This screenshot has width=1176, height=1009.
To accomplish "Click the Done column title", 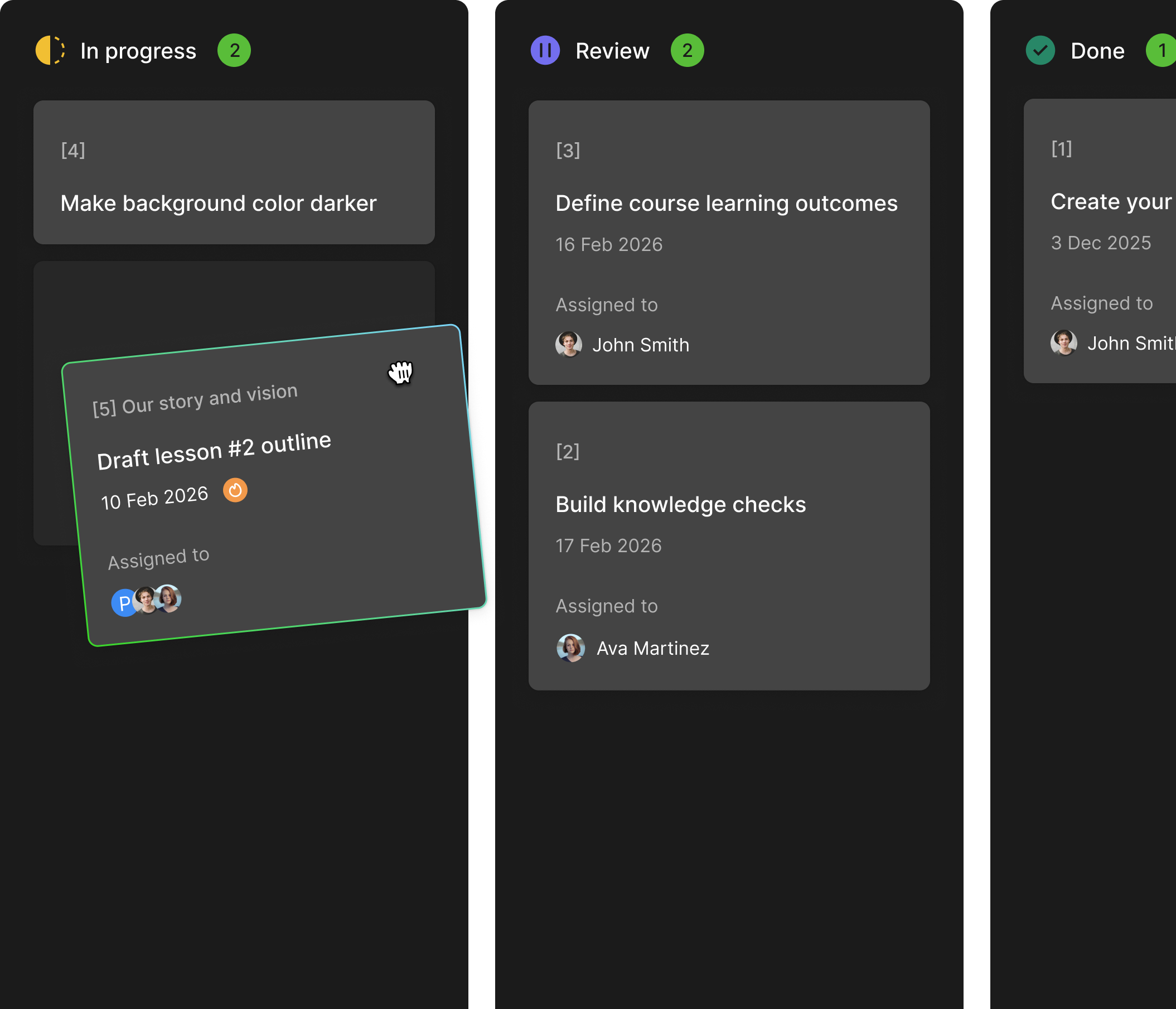I will (x=1097, y=51).
